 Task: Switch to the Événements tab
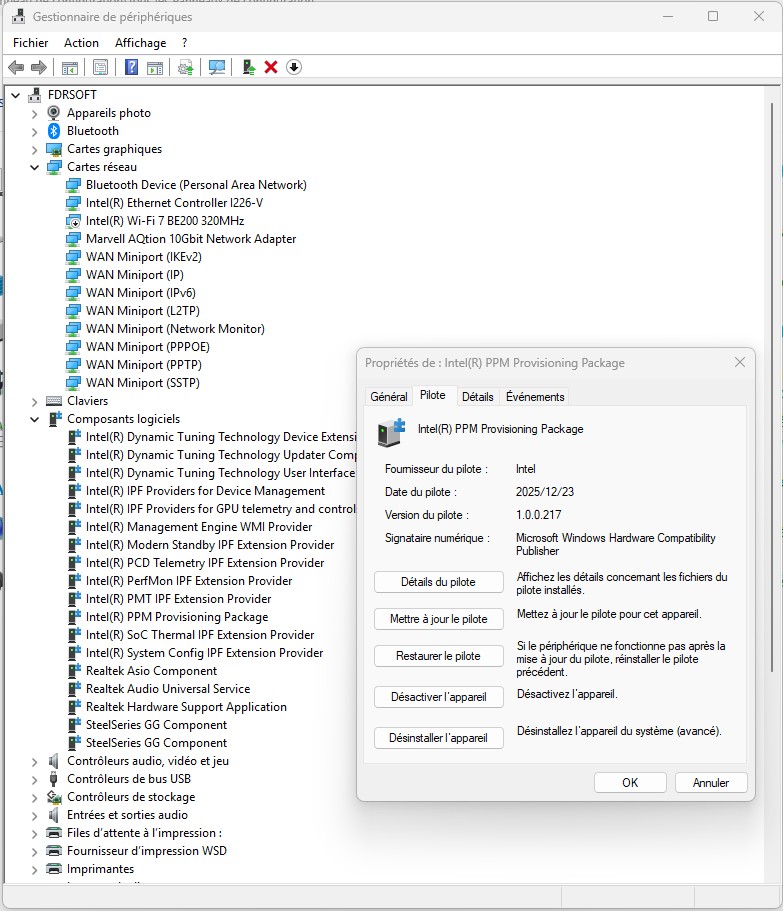(535, 397)
